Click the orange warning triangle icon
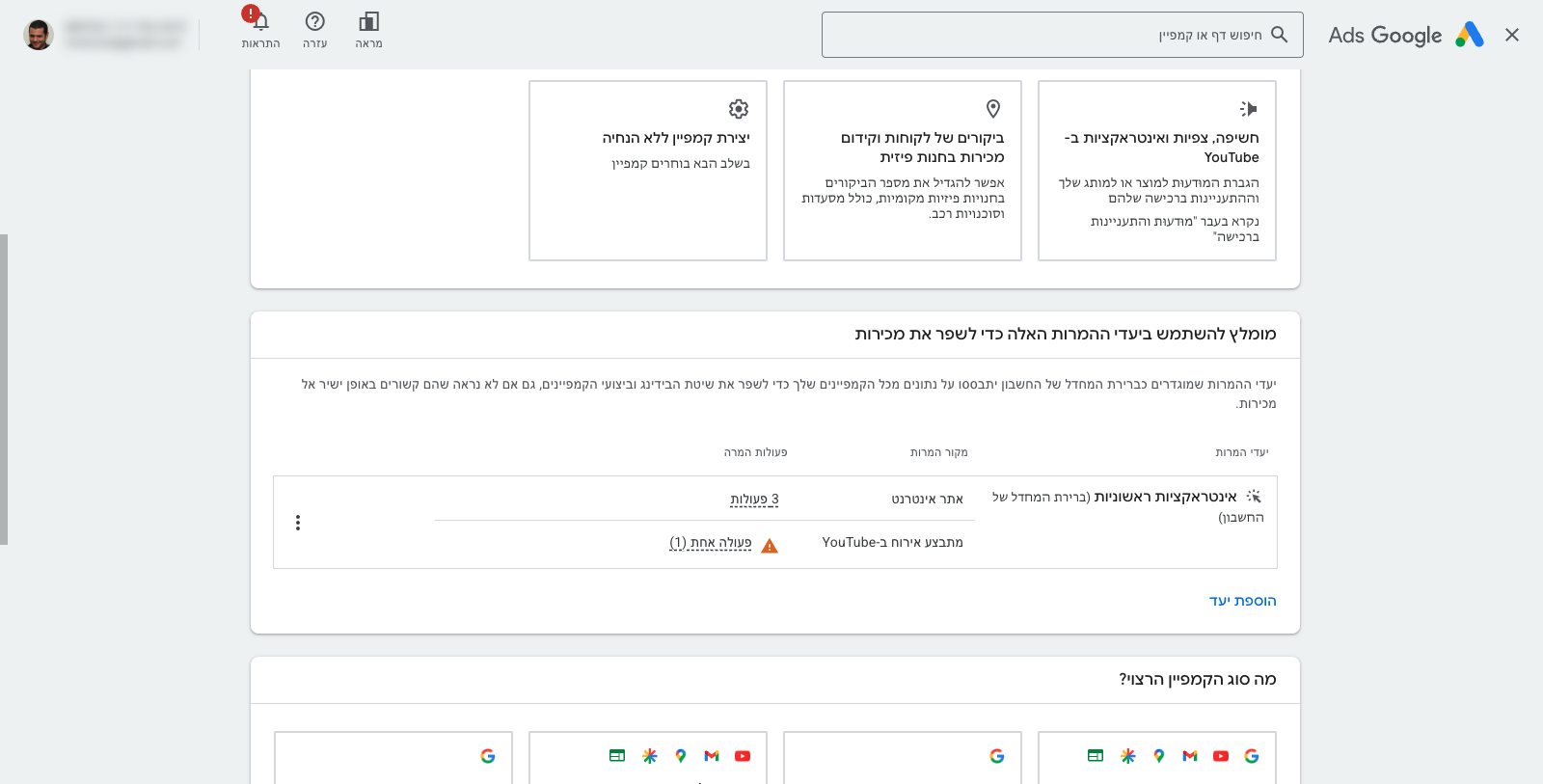Screen dimensions: 1543x784 pyautogui.click(x=770, y=546)
